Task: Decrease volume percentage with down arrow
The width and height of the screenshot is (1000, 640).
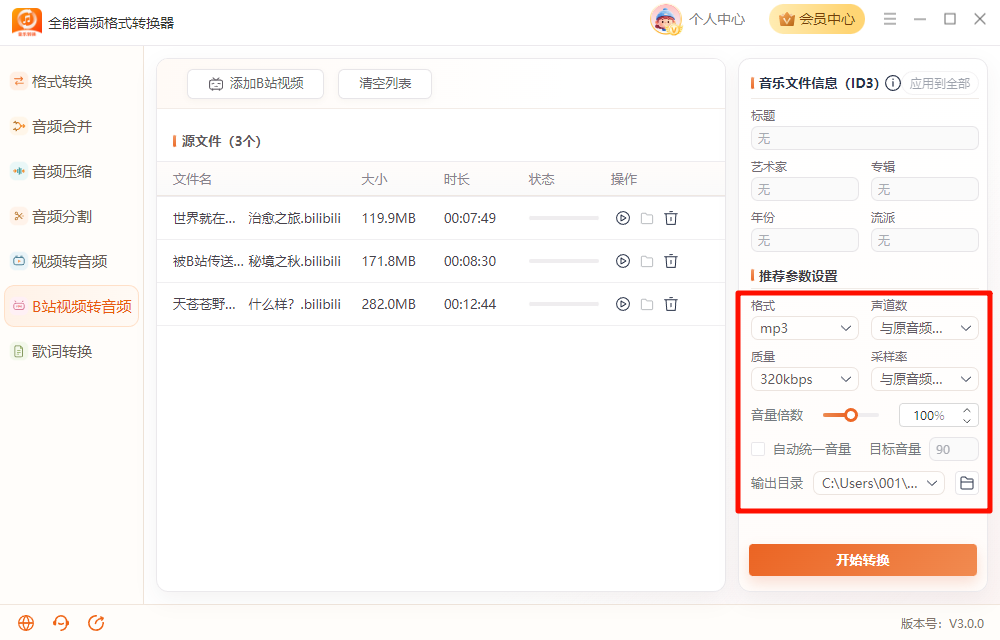Action: click(x=967, y=421)
